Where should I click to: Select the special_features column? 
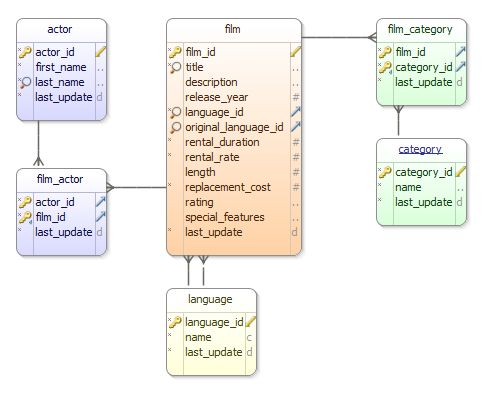pos(225,217)
